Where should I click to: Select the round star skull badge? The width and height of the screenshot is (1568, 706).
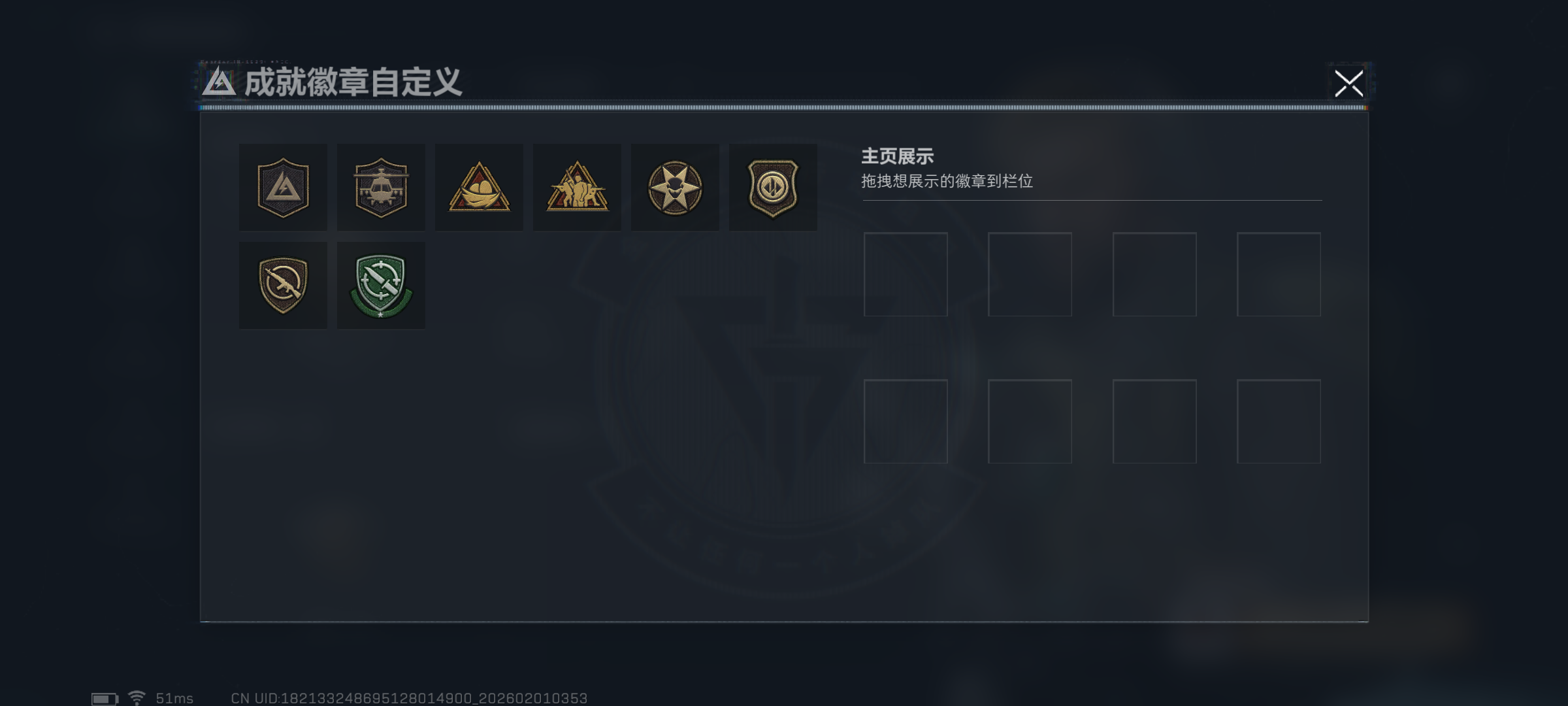click(675, 188)
